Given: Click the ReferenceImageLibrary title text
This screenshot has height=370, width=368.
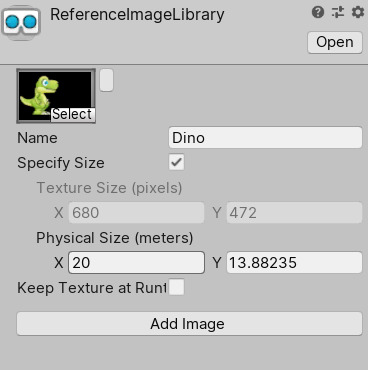Looking at the screenshot, I should point(137,15).
